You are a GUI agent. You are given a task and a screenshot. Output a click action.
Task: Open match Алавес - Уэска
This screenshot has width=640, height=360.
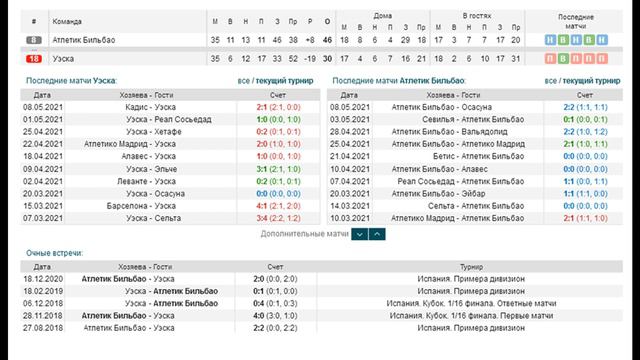pos(149,156)
